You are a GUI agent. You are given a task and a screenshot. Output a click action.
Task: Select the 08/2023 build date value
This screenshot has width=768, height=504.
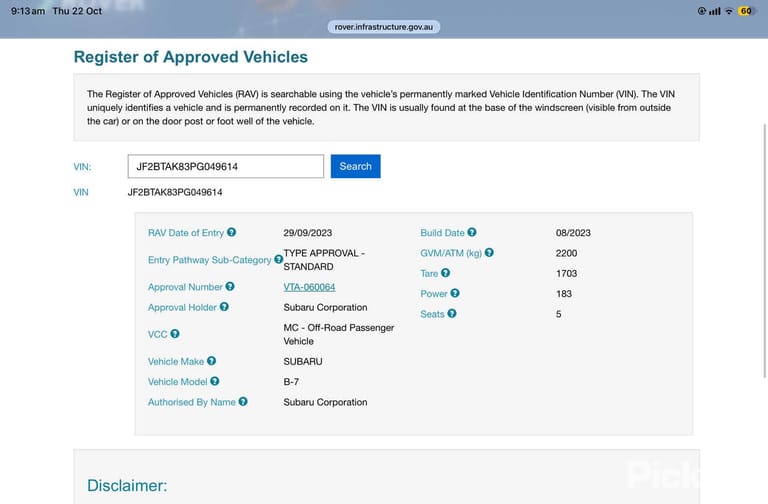click(573, 233)
